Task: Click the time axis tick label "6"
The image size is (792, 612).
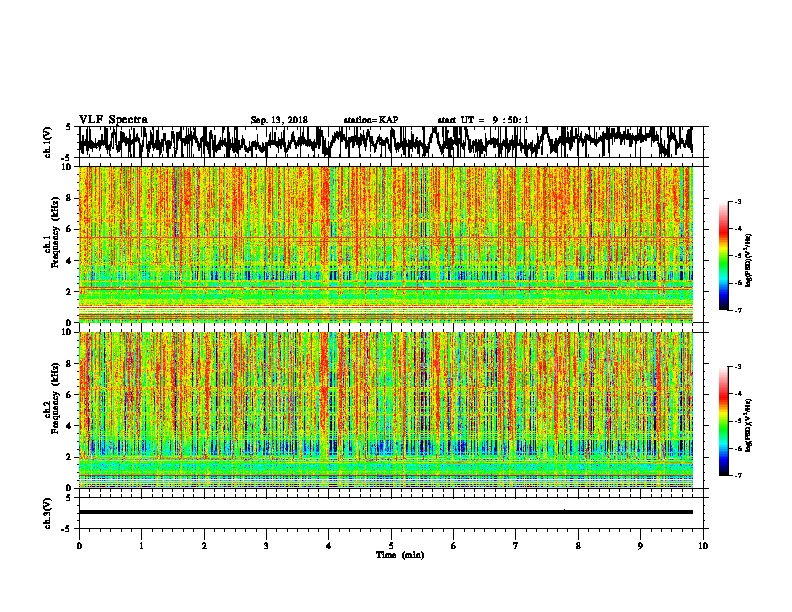Action: tap(453, 546)
